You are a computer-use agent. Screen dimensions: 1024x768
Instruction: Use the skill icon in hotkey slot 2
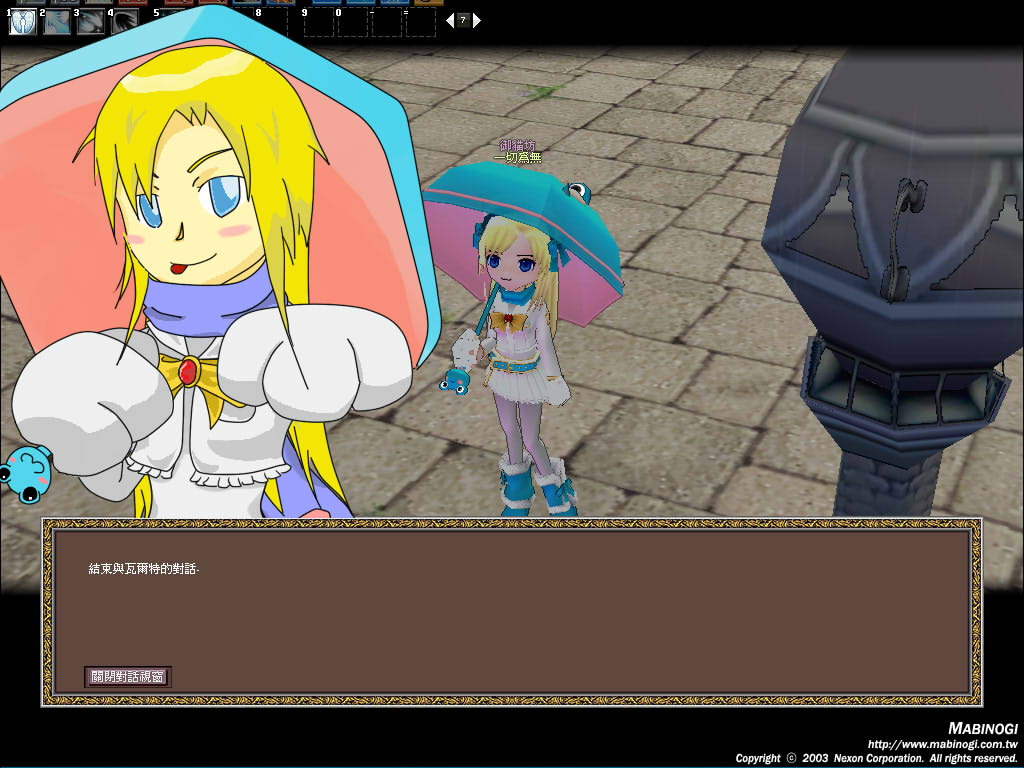57,22
